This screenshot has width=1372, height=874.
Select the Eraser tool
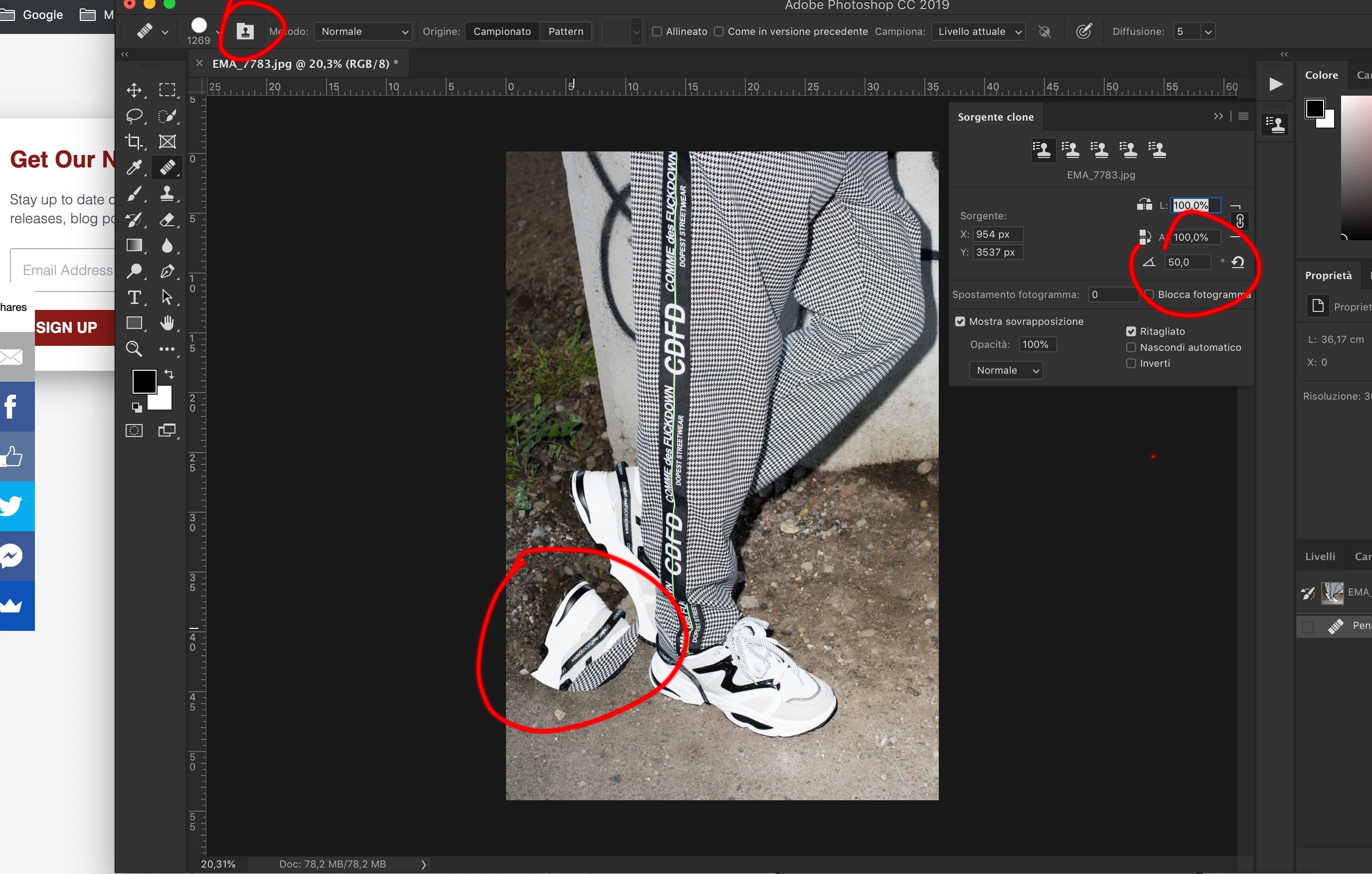click(167, 220)
